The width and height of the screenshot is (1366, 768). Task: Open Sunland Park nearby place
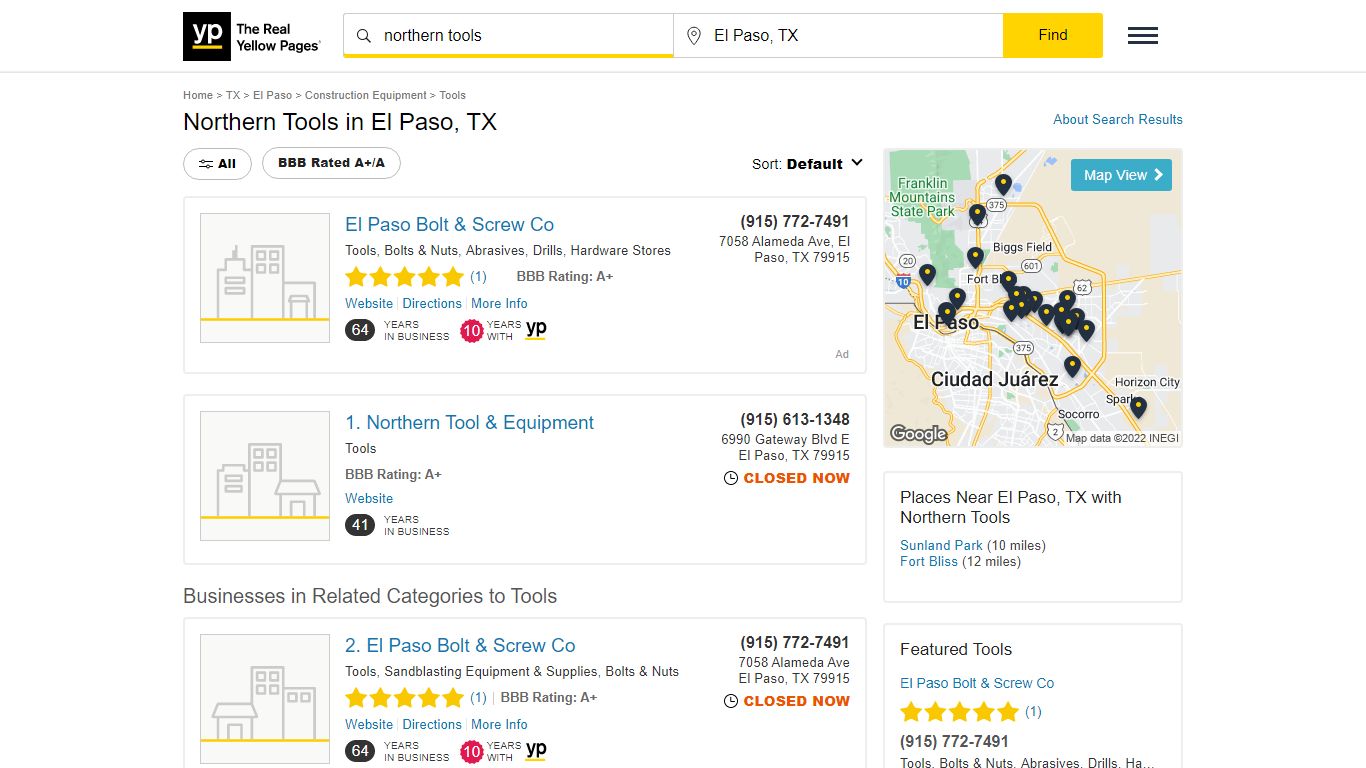tap(941, 545)
